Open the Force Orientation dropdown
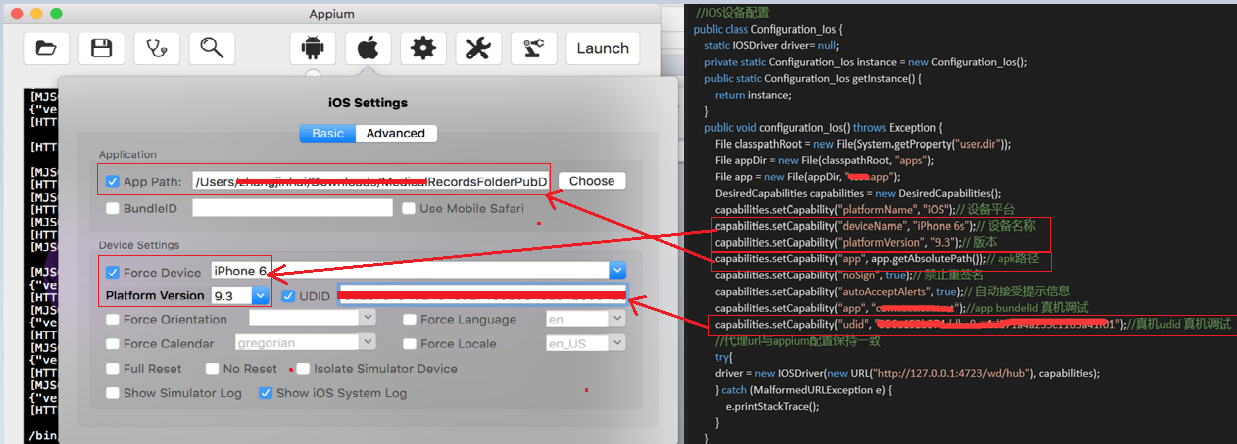Image resolution: width=1237 pixels, height=444 pixels. tap(367, 317)
